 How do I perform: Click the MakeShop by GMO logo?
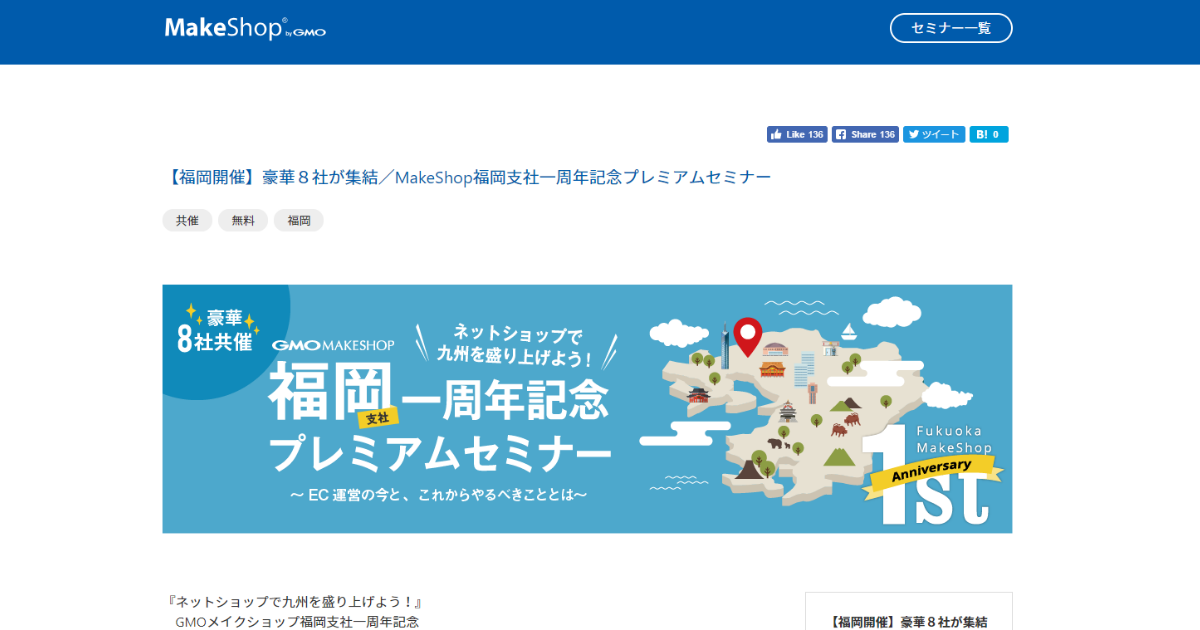pyautogui.click(x=245, y=29)
